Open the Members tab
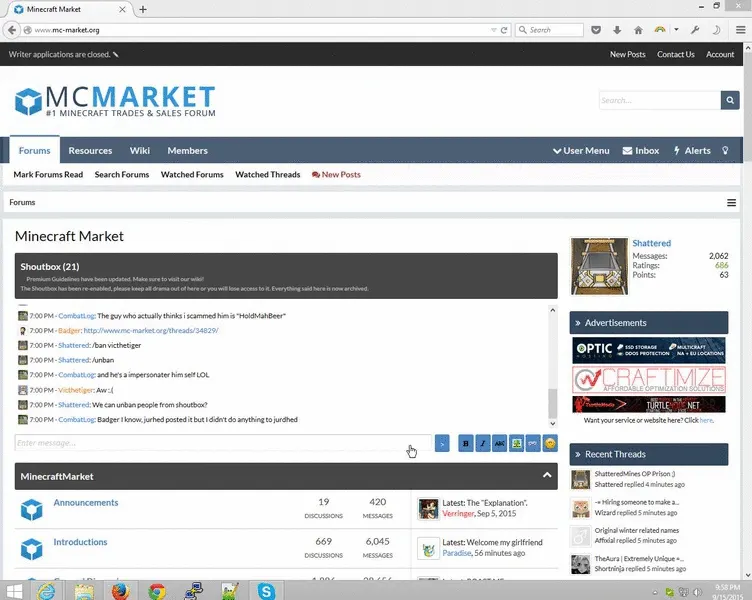The width and height of the screenshot is (752, 600). [188, 151]
